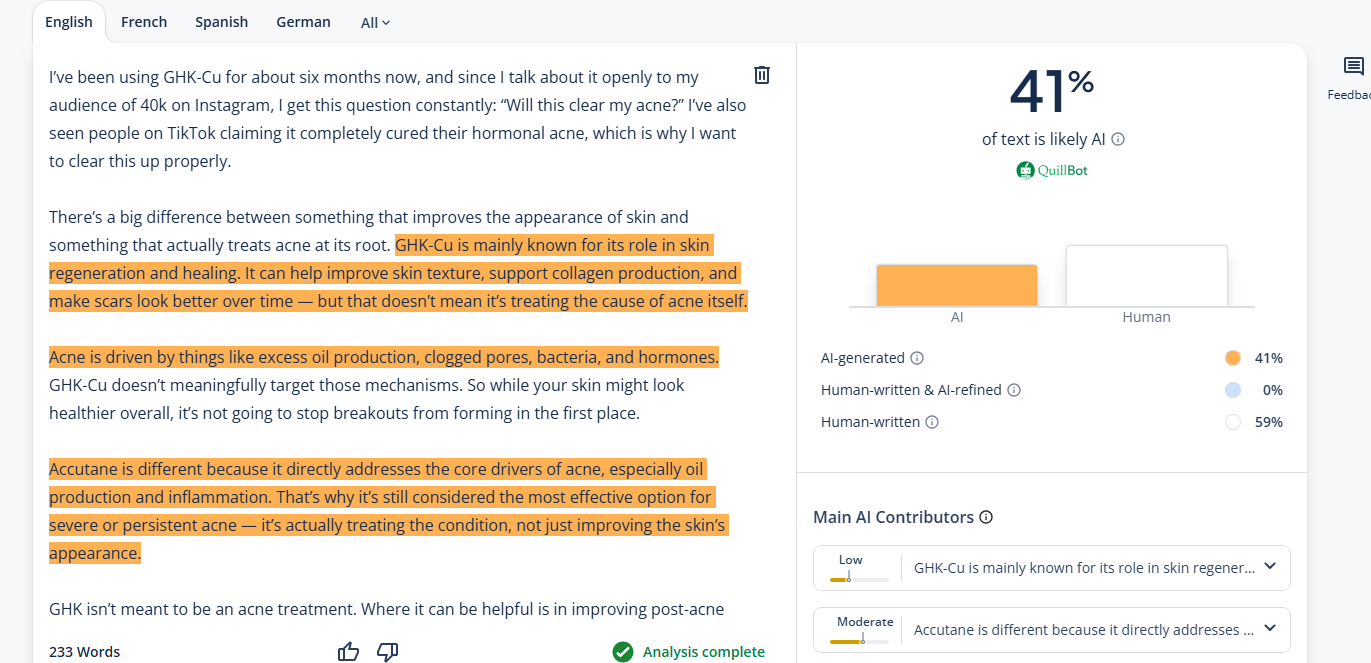Click info icon next to Human-written label
This screenshot has width=1371, height=663.
coord(932,422)
